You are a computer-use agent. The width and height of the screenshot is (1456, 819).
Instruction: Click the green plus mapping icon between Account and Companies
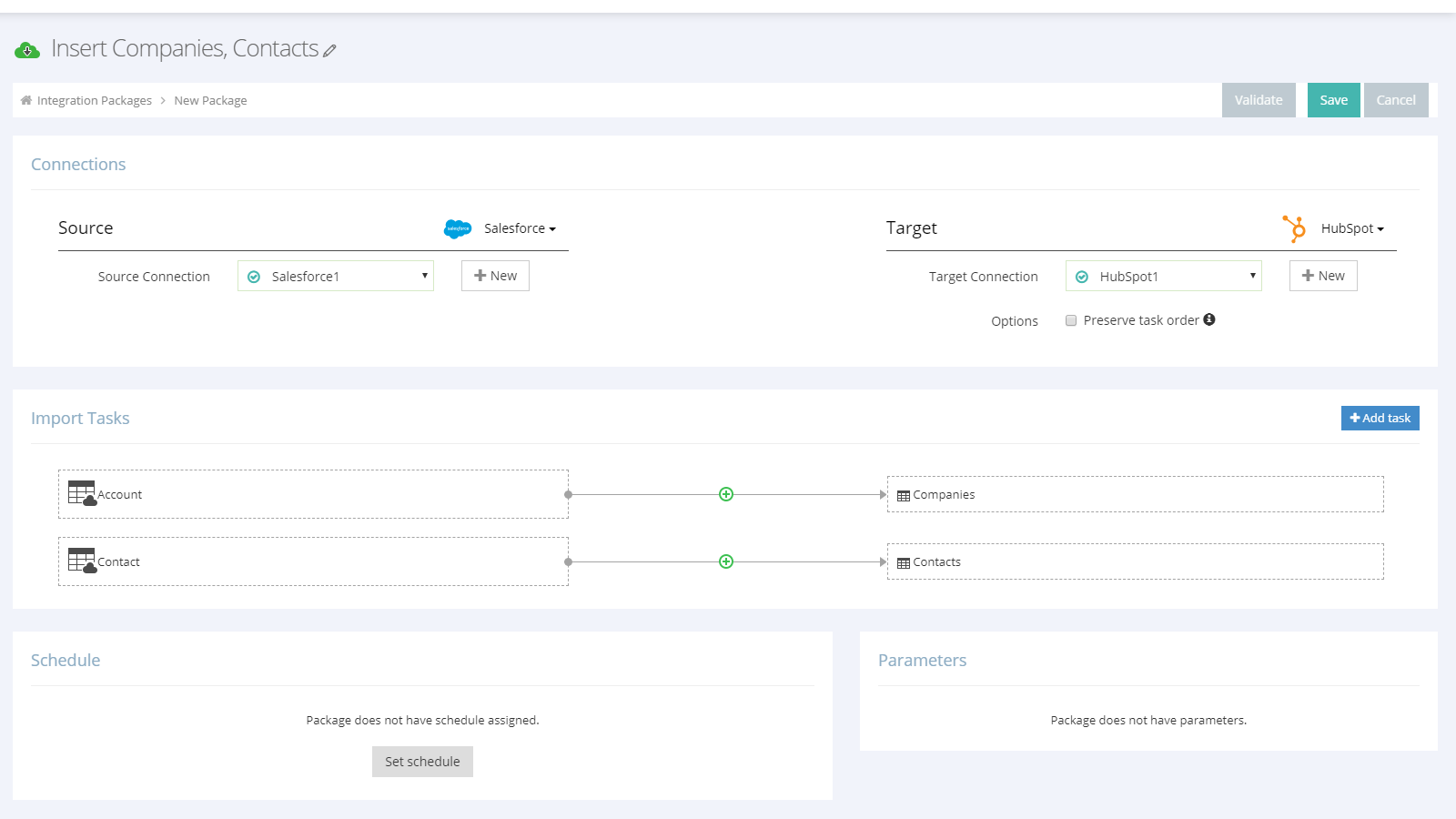click(x=725, y=494)
